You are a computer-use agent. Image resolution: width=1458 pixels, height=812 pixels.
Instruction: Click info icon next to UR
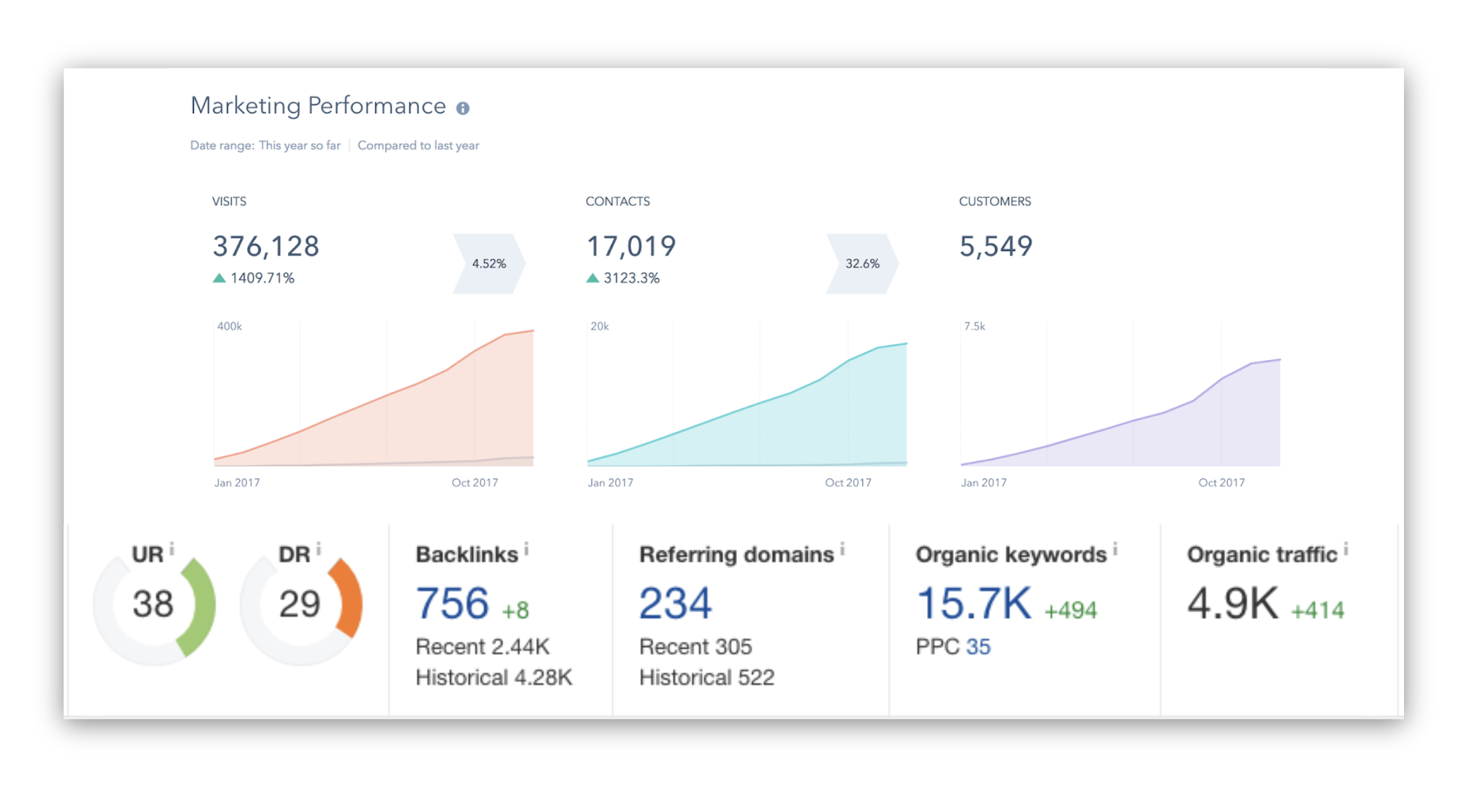click(172, 549)
